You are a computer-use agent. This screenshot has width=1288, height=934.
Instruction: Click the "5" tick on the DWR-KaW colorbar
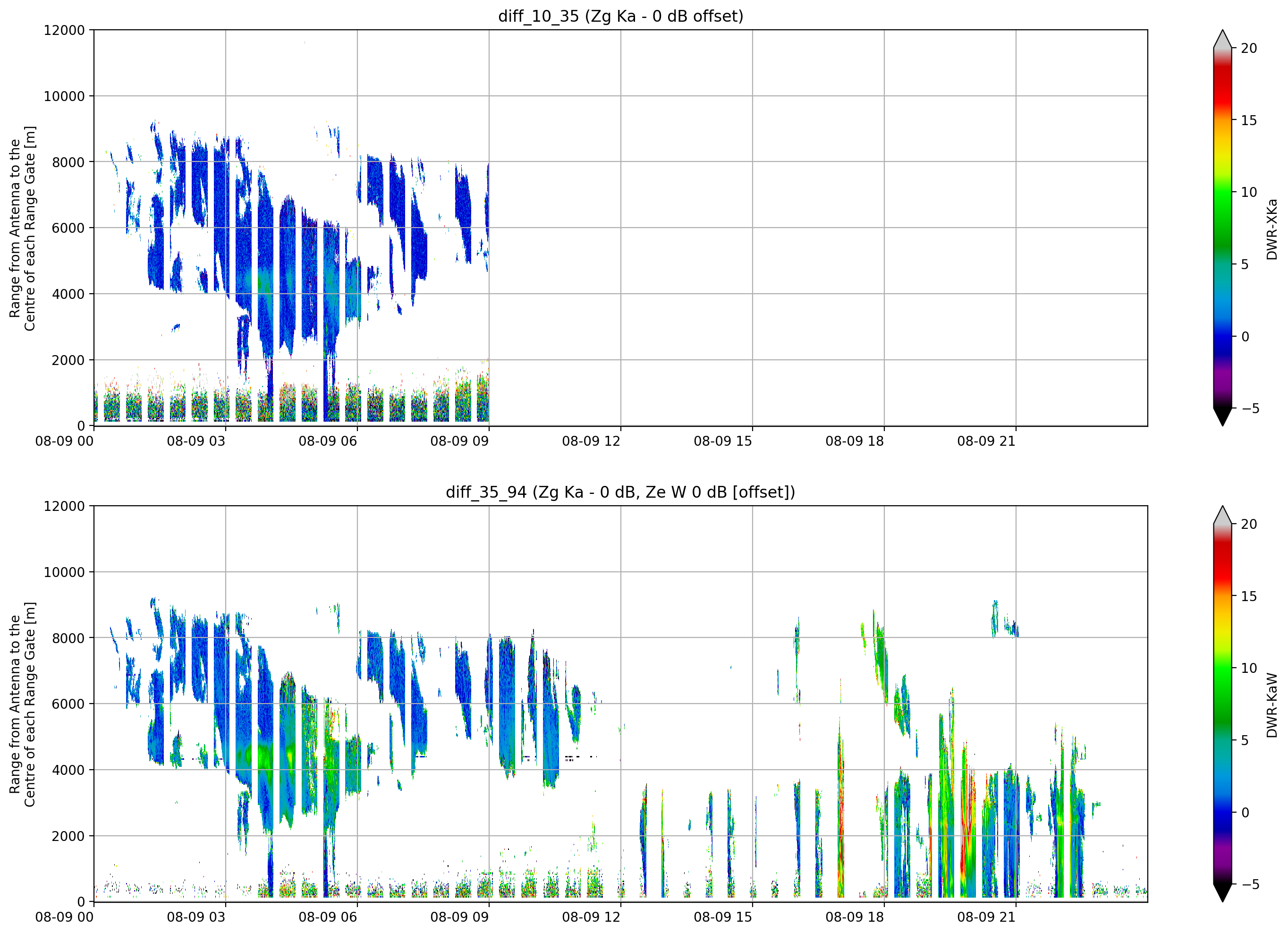(x=1245, y=740)
